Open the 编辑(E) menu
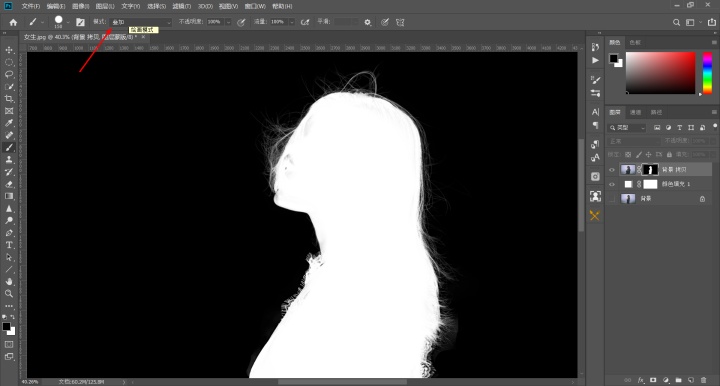720x386 pixels. (x=56, y=6)
